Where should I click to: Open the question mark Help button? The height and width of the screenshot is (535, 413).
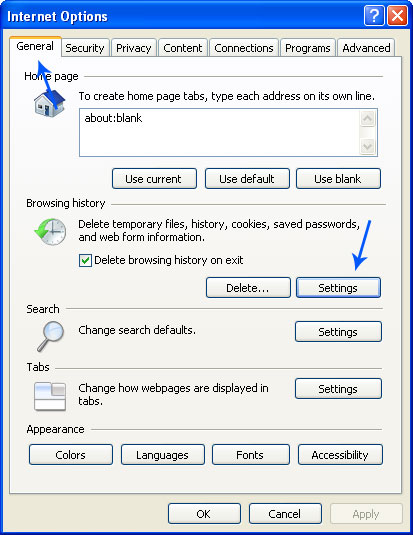(374, 16)
